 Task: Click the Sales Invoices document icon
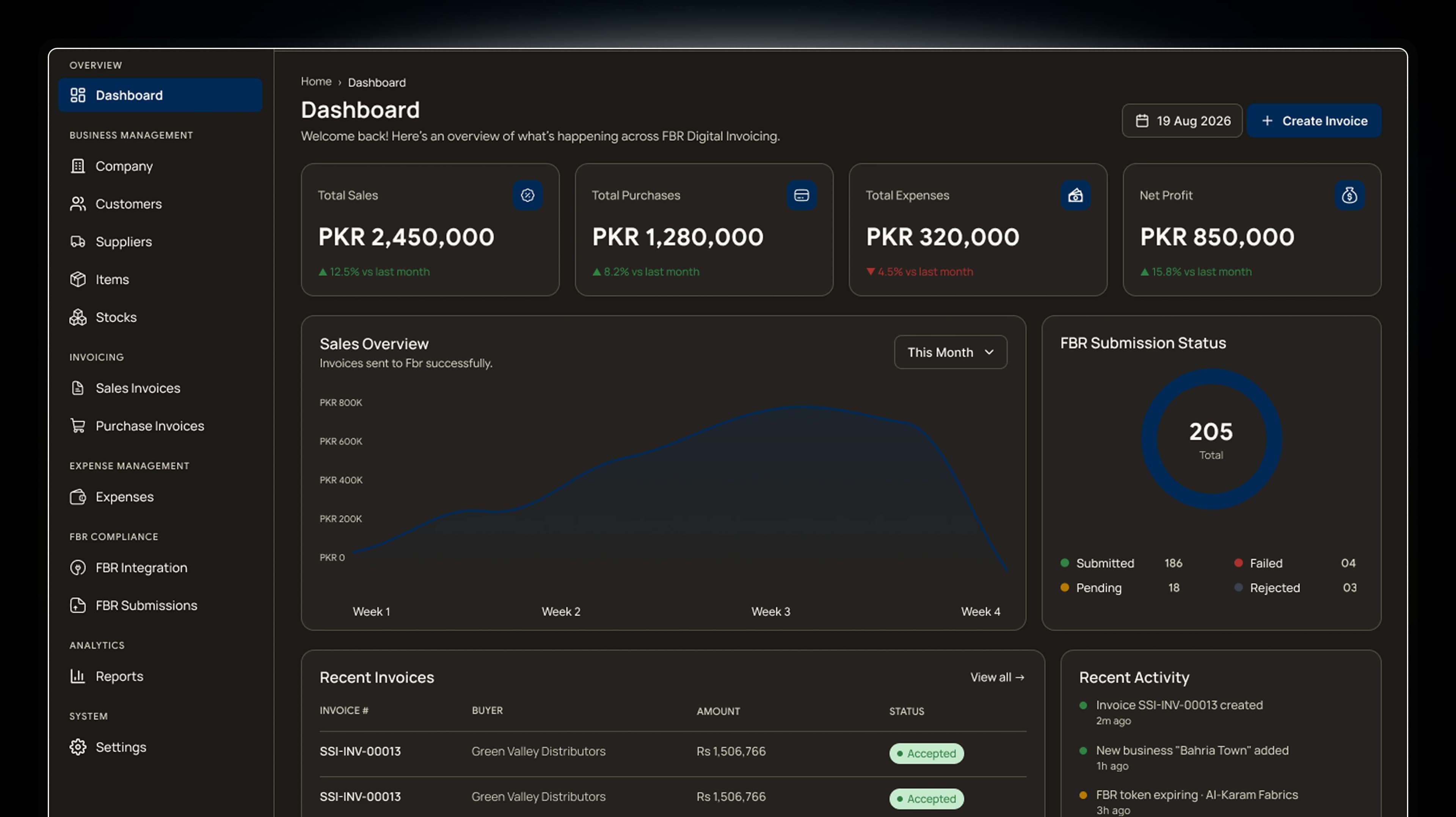77,387
